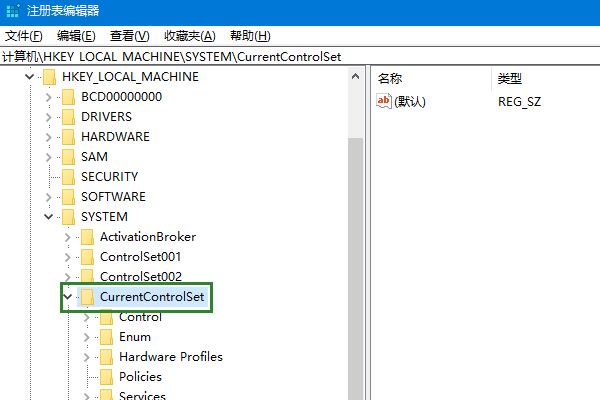This screenshot has height=400, width=600.
Task: Click the Control subkey folder icon
Action: pyautogui.click(x=106, y=317)
